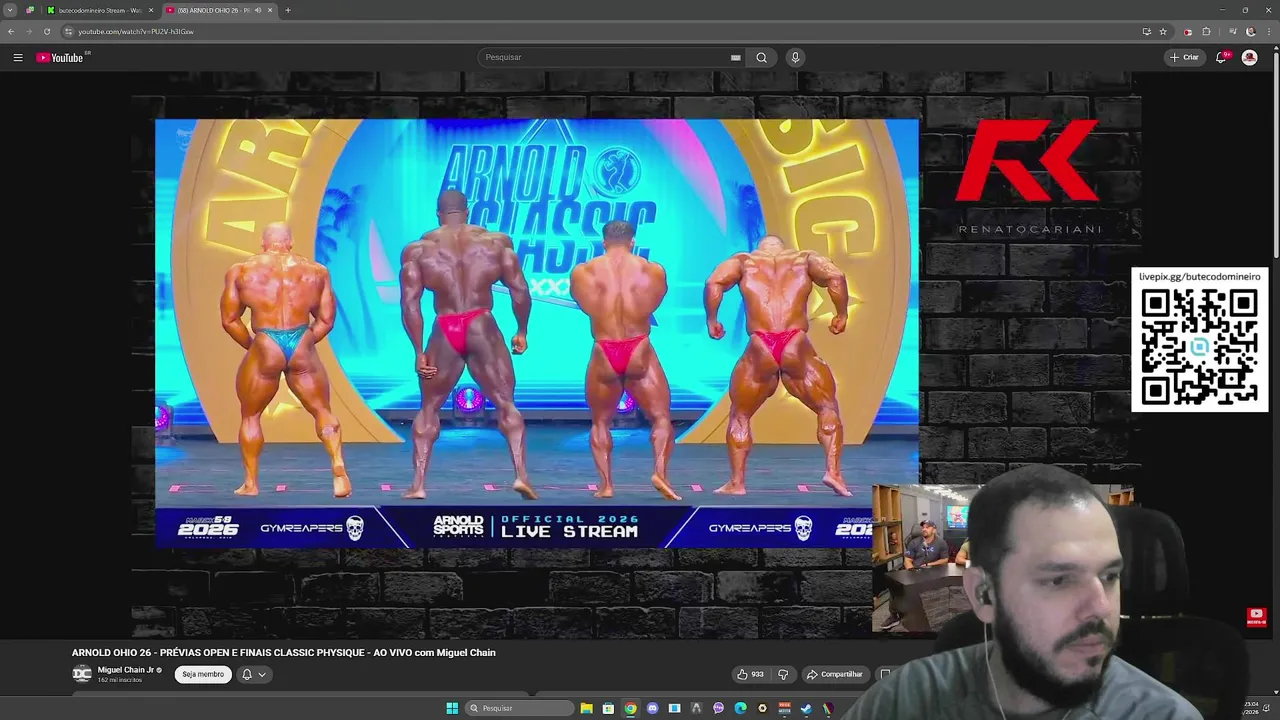This screenshot has height=720, width=1280.
Task: Open the pinned tab group icon
Action: pos(30,10)
